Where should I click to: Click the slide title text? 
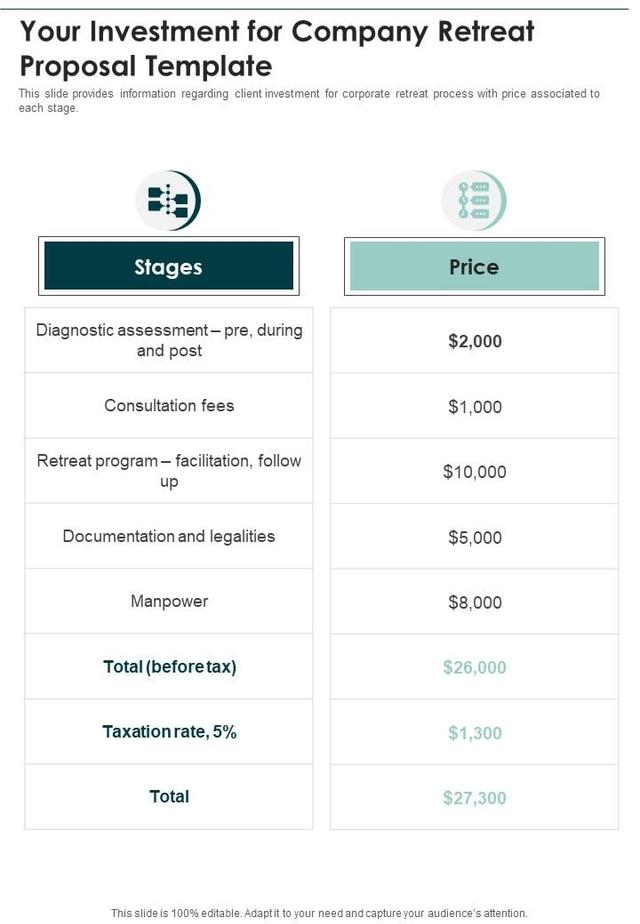(x=277, y=48)
